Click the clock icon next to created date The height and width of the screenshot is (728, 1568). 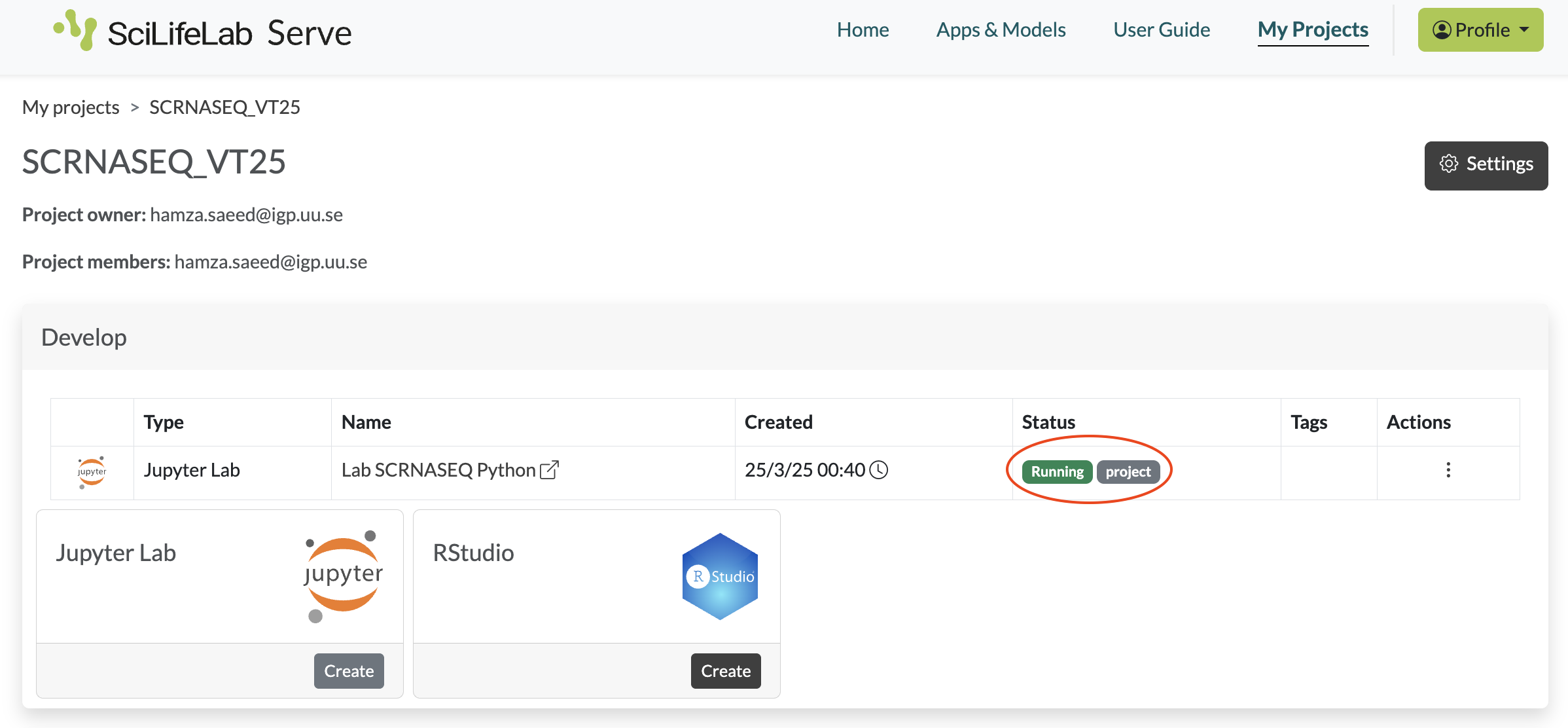pos(878,469)
